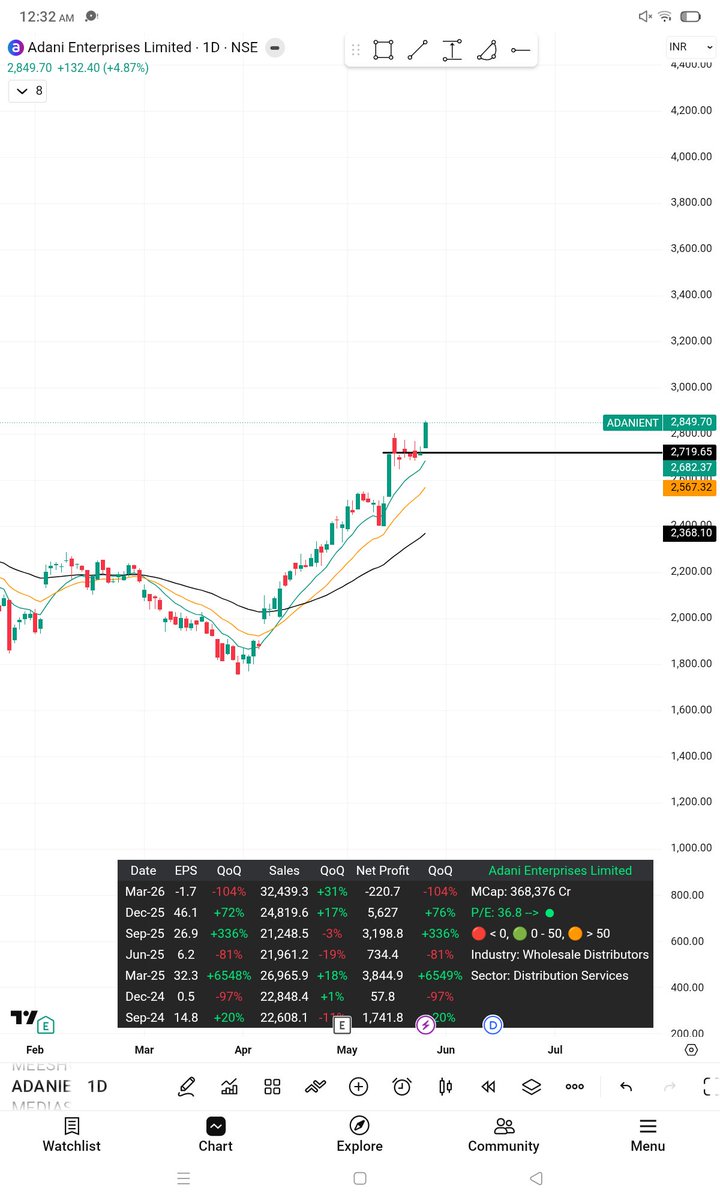Open the ADANIE symbol search
720x1200 pixels.
point(41,1086)
